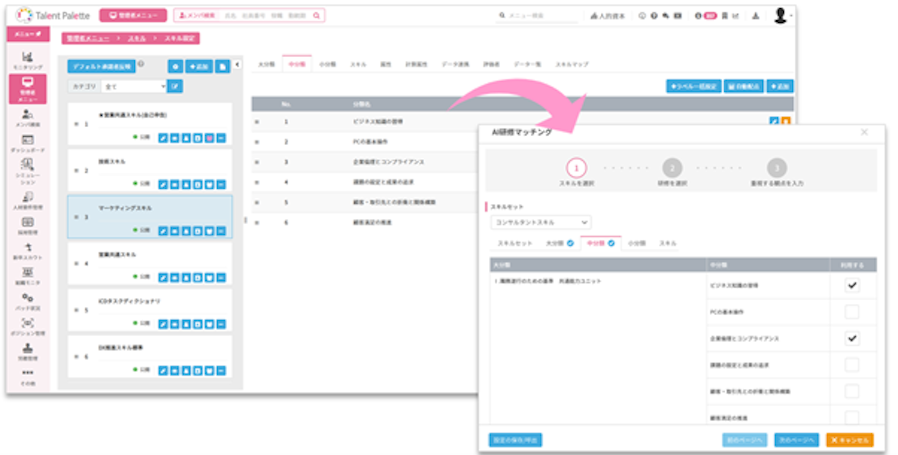Click the デフォルト承認者反映 button
898x455 pixels.
101,66
